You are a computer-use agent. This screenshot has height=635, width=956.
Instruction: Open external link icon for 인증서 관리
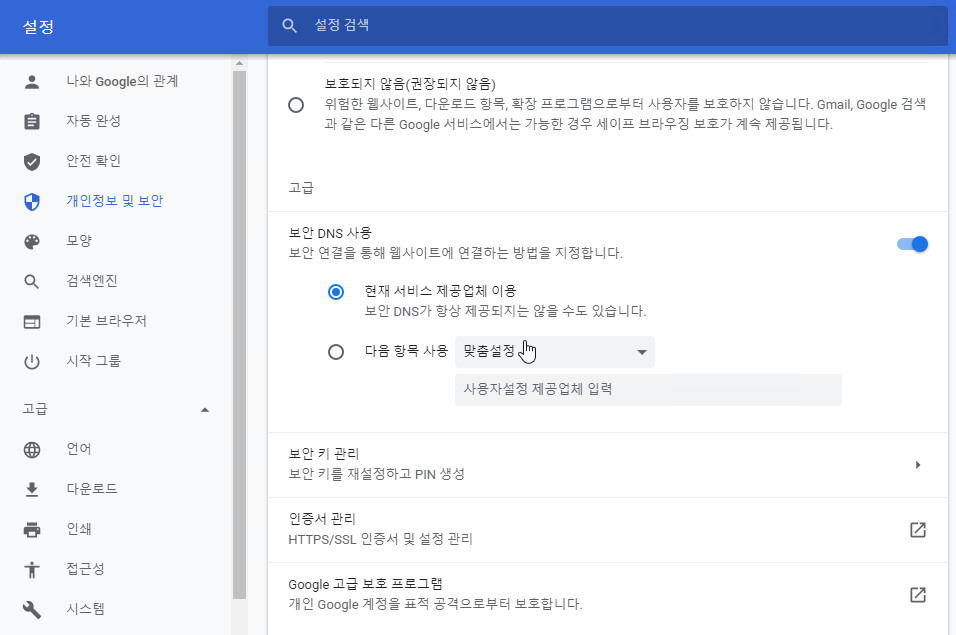[x=918, y=530]
